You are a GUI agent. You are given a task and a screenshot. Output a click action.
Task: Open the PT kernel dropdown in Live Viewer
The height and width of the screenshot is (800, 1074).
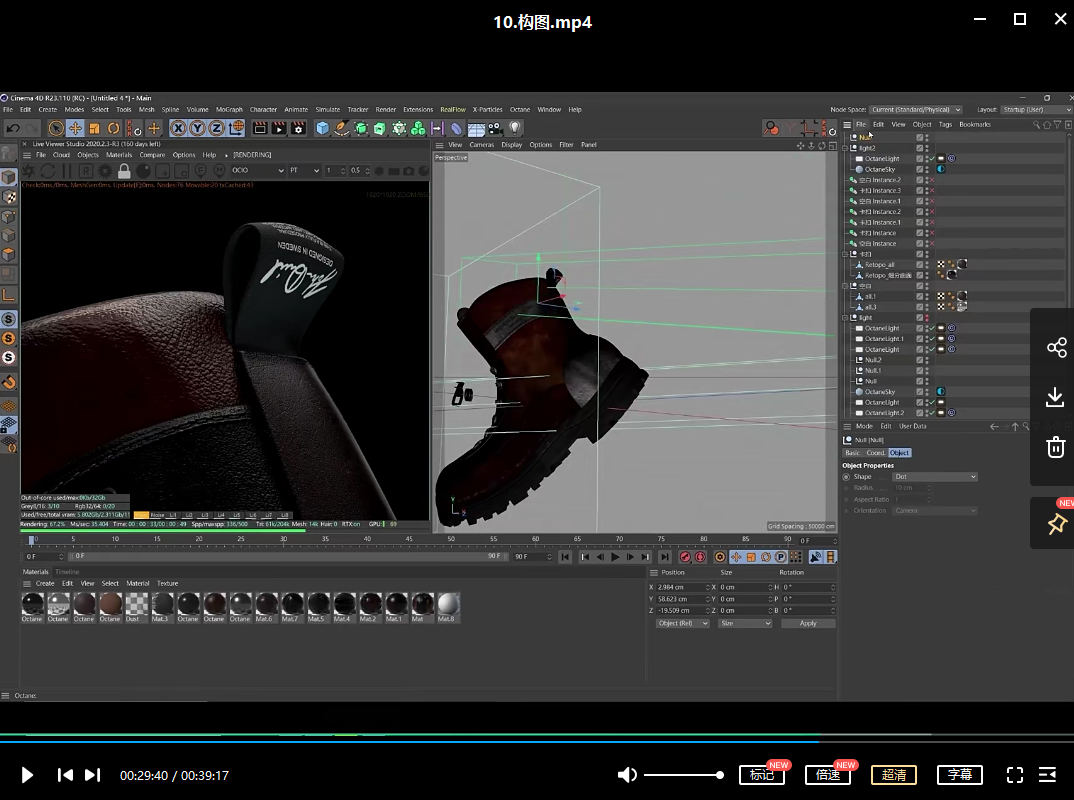point(304,171)
